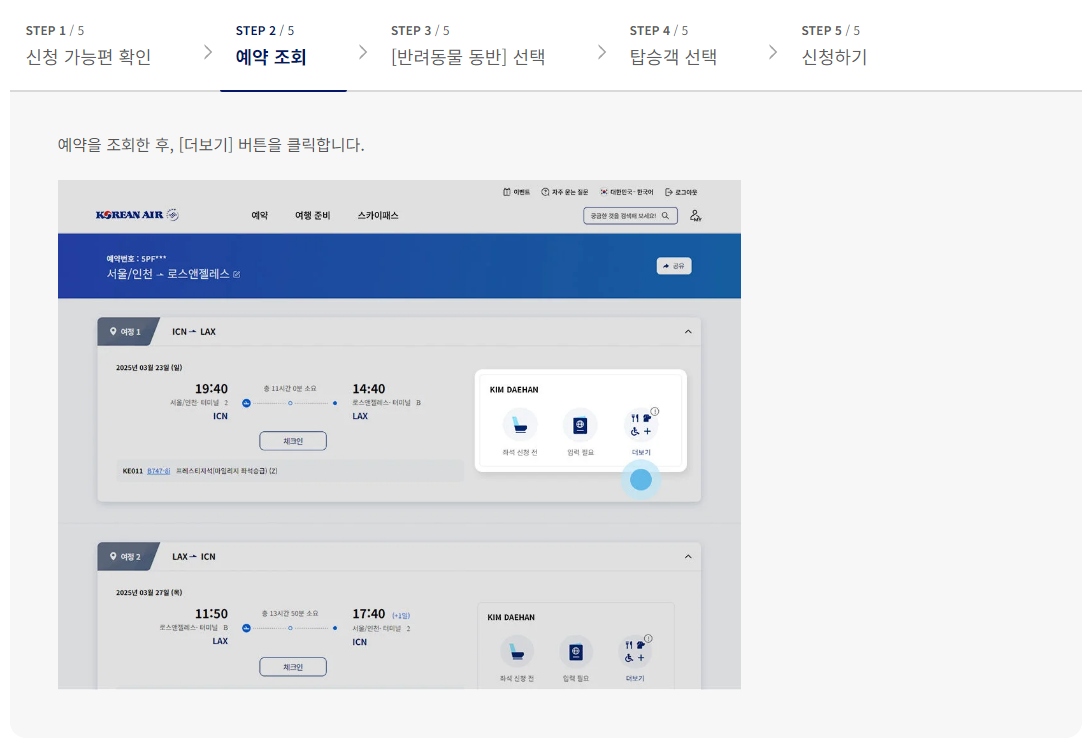Click the reservation lookup guide screenshot
This screenshot has height=749, width=1092.
(x=399, y=435)
